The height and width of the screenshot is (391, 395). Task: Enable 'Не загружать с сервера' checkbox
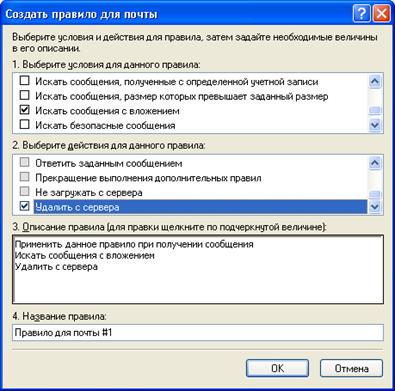pos(25,191)
